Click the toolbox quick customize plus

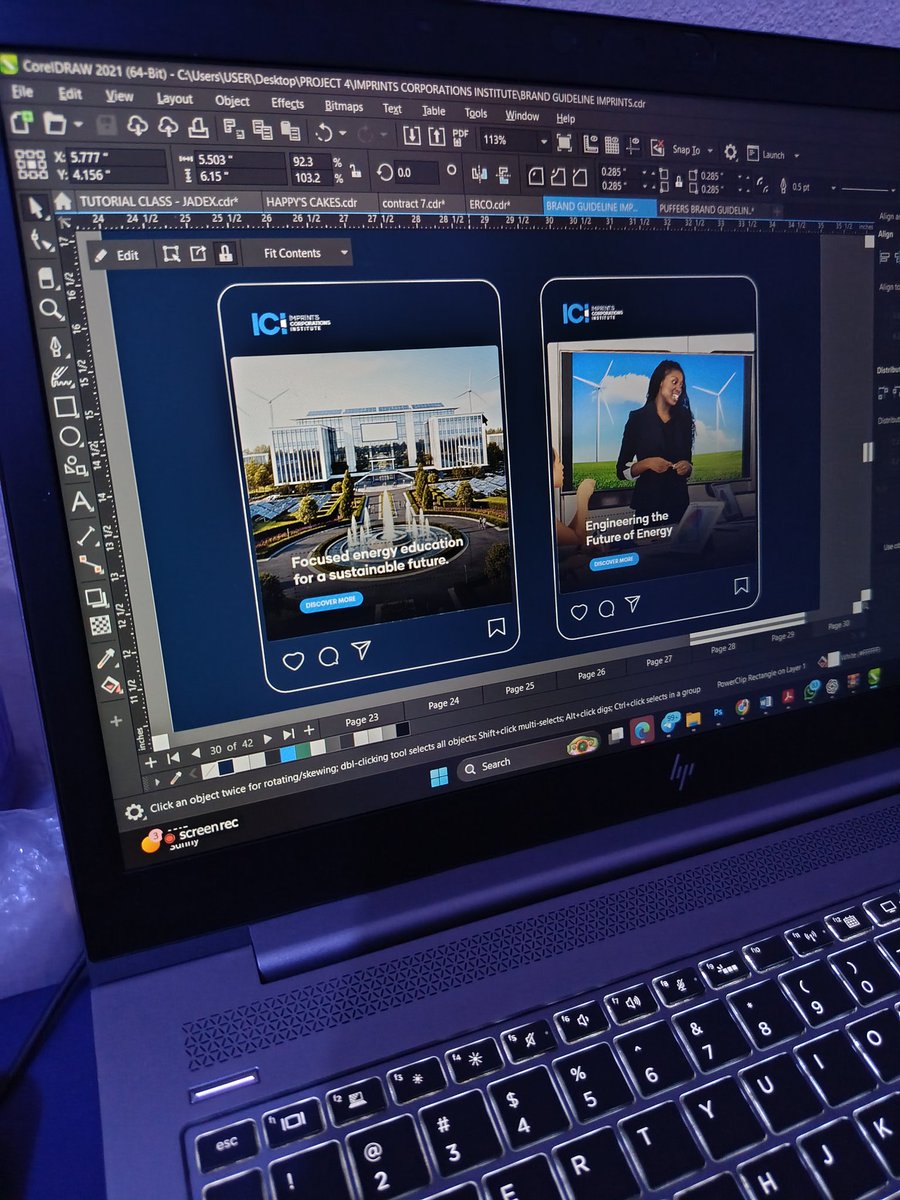pos(116,720)
